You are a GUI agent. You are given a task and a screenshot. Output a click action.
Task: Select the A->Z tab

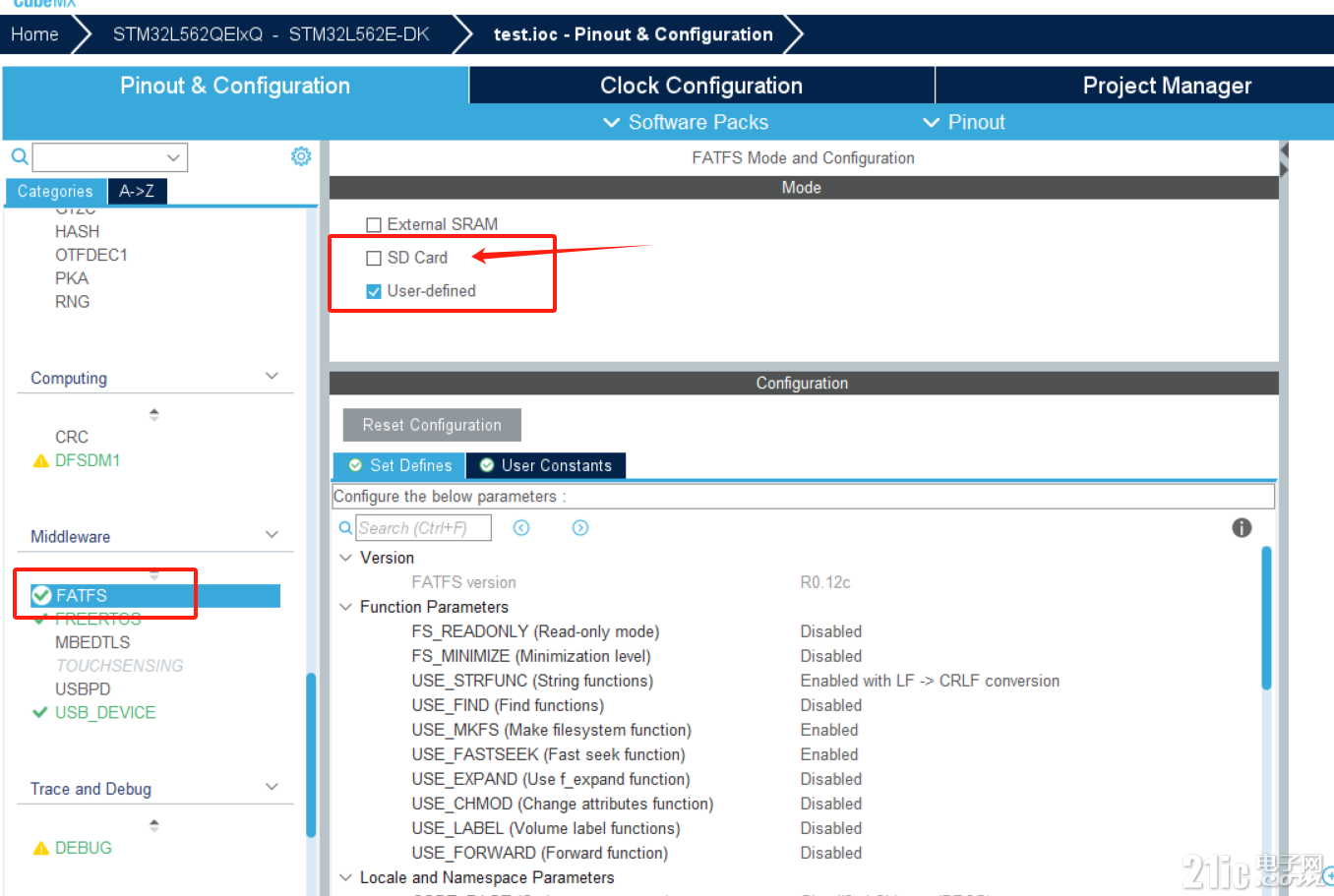(137, 191)
